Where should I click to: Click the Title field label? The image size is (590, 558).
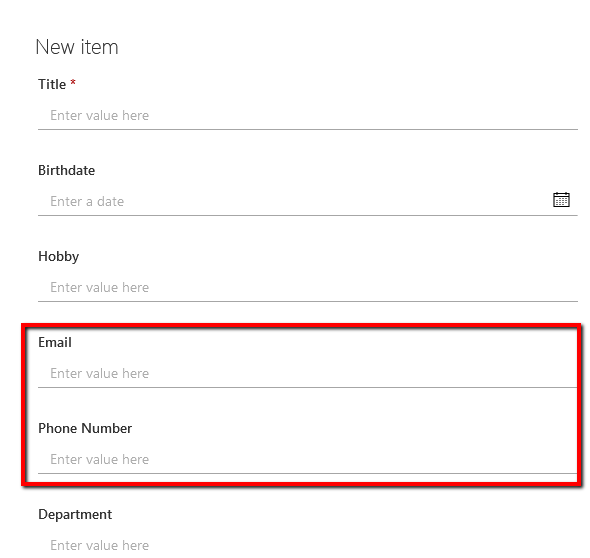(52, 84)
